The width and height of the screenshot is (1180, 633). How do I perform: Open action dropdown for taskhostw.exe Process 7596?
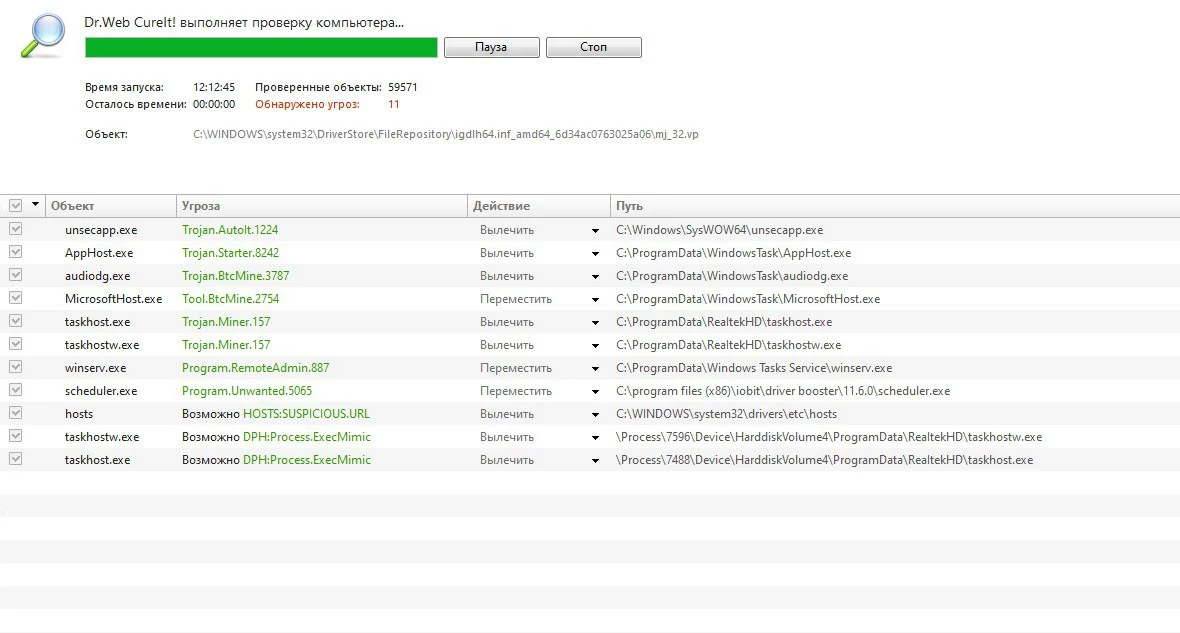595,438
